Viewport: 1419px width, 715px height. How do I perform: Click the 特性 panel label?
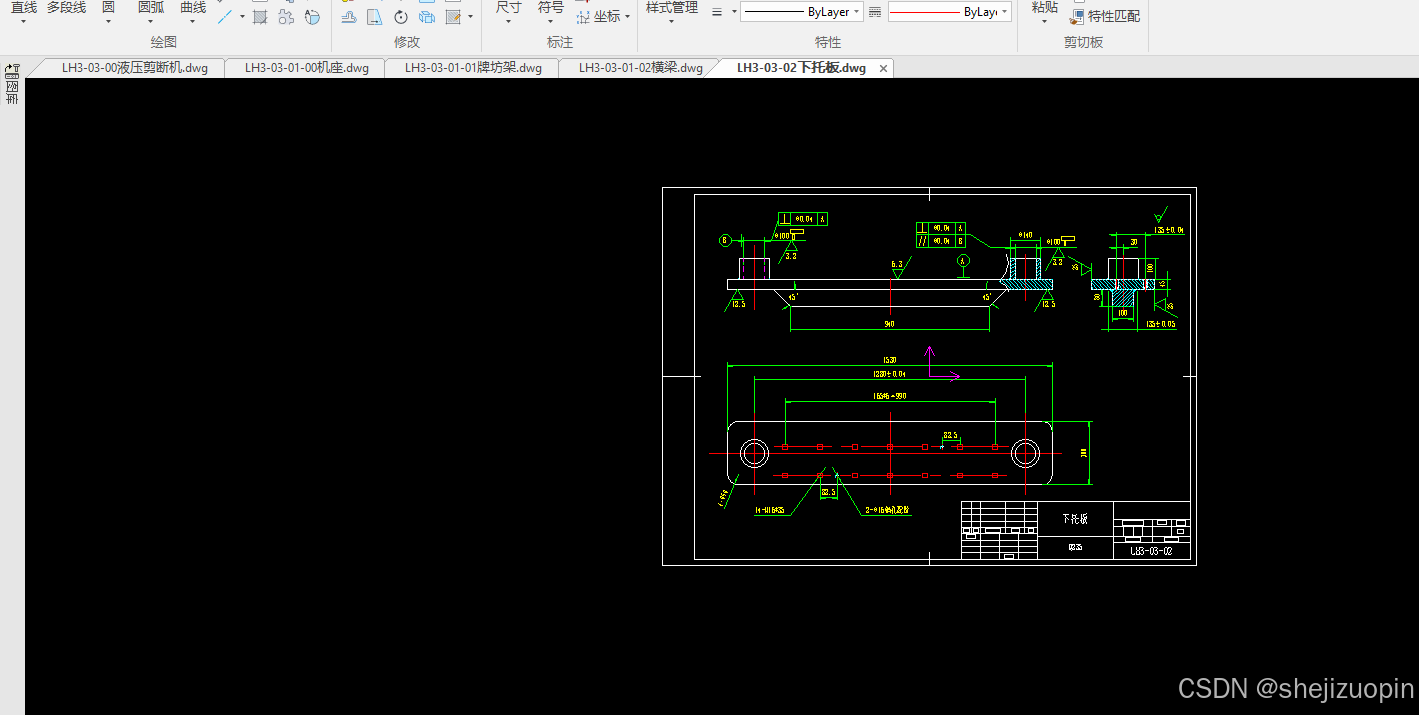[x=828, y=42]
